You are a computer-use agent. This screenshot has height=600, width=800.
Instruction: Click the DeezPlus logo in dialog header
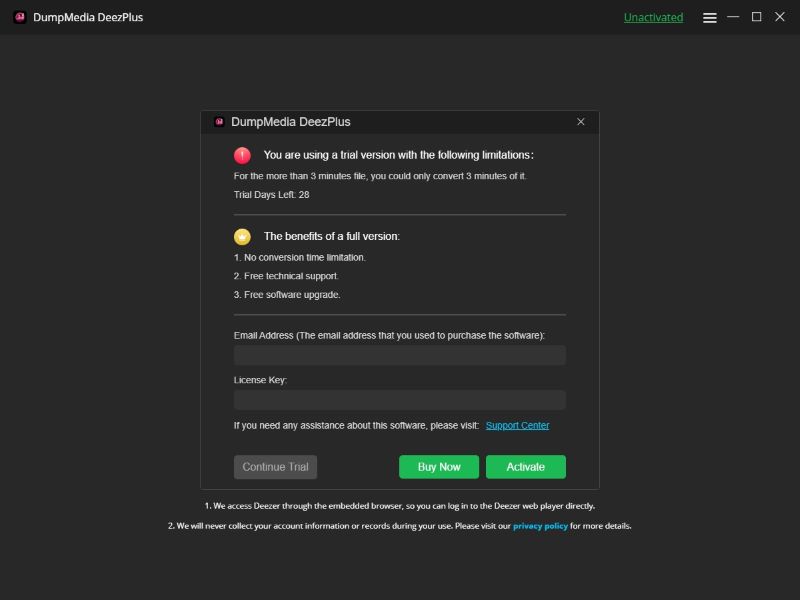click(219, 122)
